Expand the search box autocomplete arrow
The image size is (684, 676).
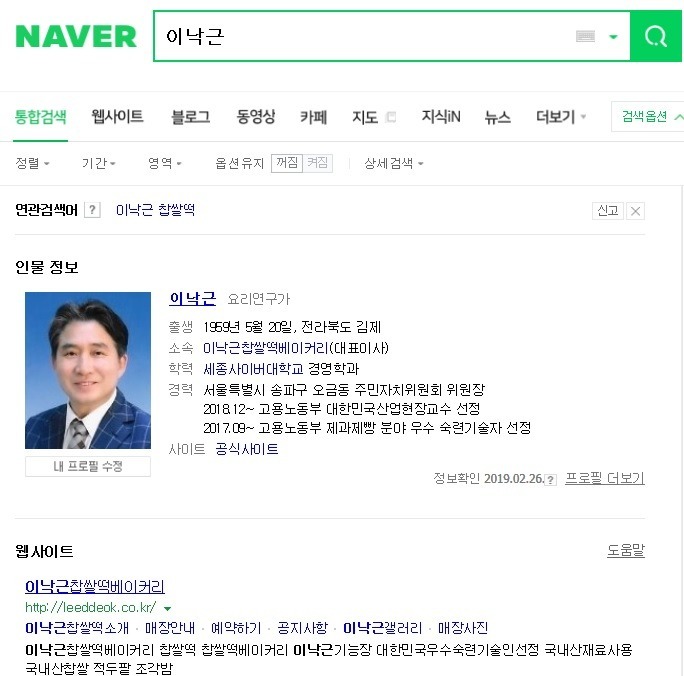point(613,37)
